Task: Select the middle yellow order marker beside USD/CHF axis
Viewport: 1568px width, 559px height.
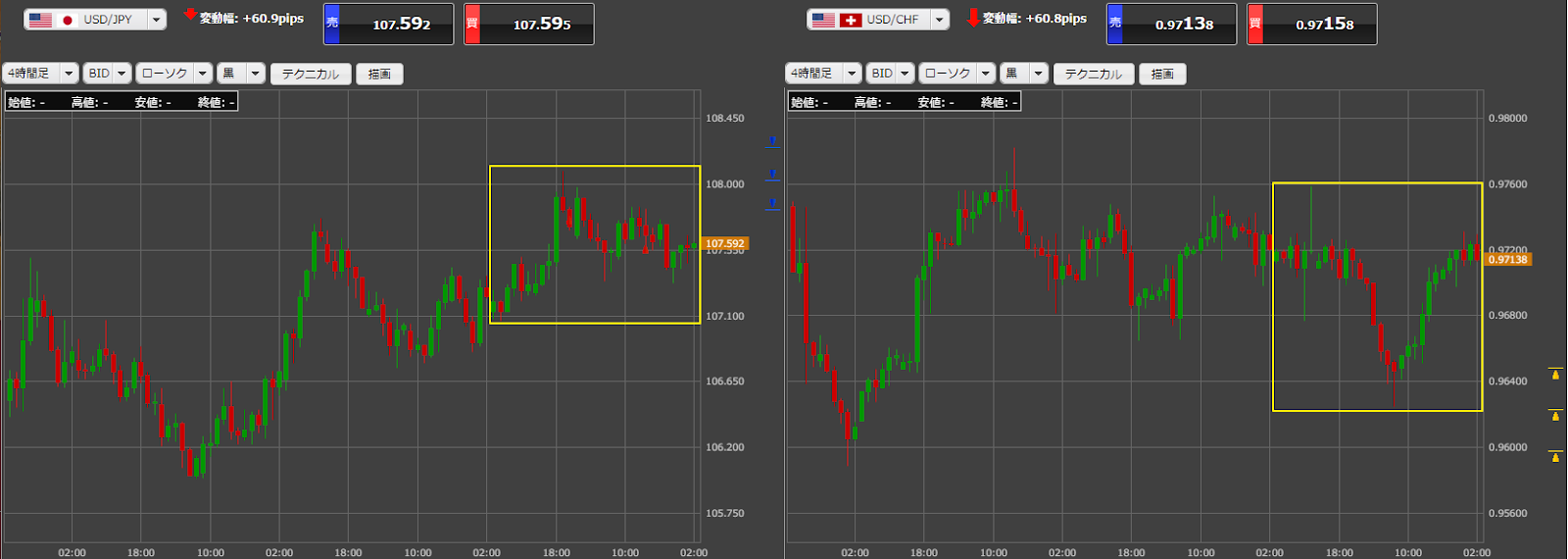Action: [x=1555, y=416]
